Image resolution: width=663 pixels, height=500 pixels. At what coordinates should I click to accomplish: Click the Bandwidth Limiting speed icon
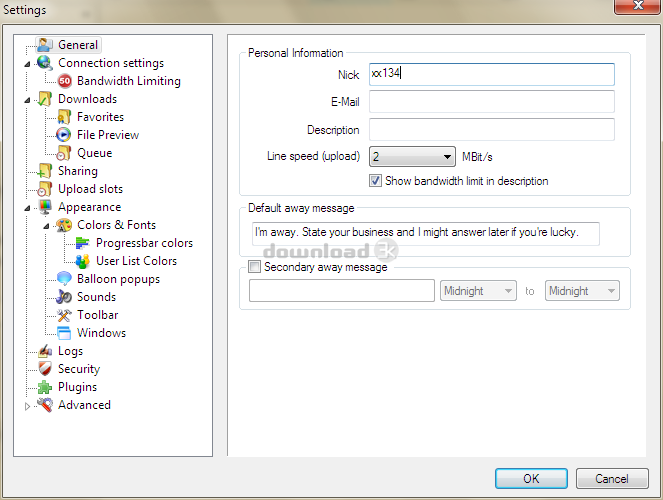point(64,81)
